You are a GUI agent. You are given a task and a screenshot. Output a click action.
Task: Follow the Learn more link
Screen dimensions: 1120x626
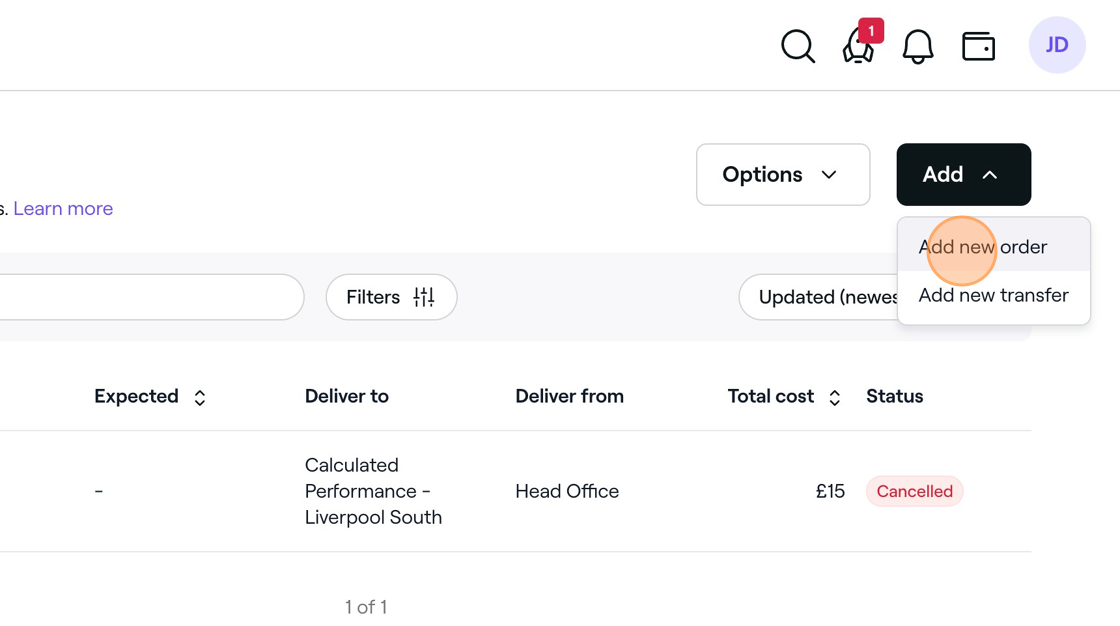tap(63, 209)
